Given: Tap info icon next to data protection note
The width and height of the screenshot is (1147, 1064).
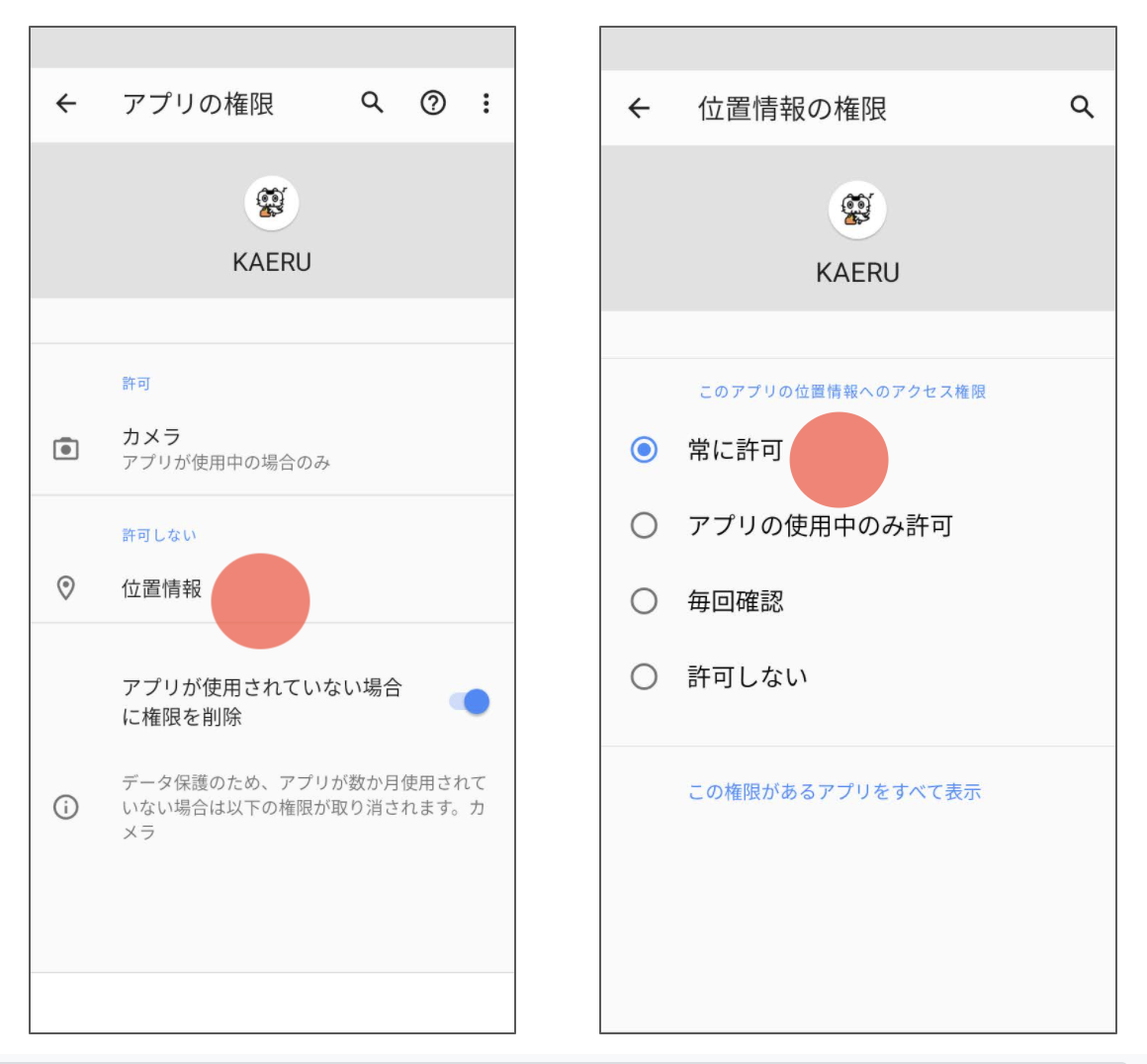Looking at the screenshot, I should 66,807.
